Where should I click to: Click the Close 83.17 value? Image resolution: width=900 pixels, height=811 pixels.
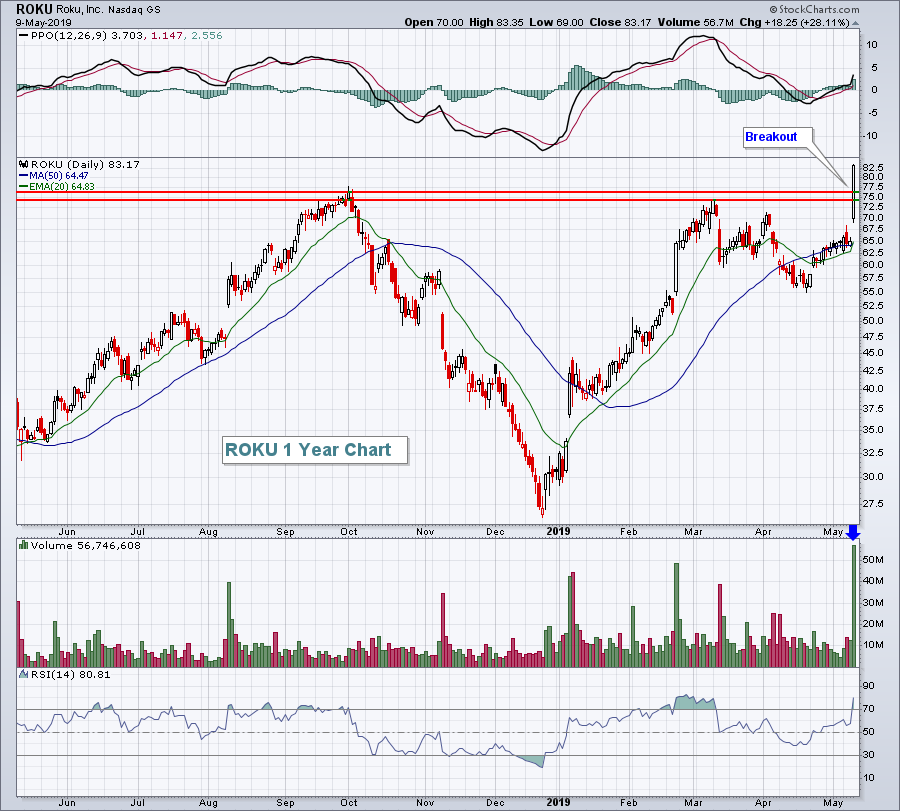(620, 22)
